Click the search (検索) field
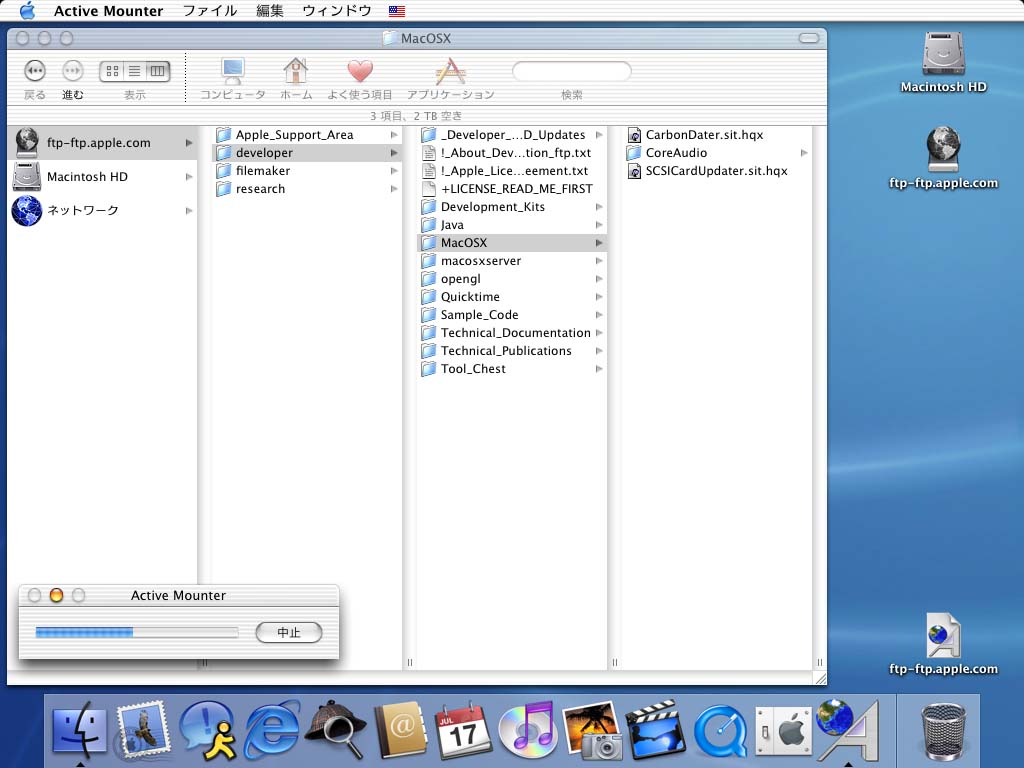Viewport: 1024px width, 768px height. (x=571, y=71)
